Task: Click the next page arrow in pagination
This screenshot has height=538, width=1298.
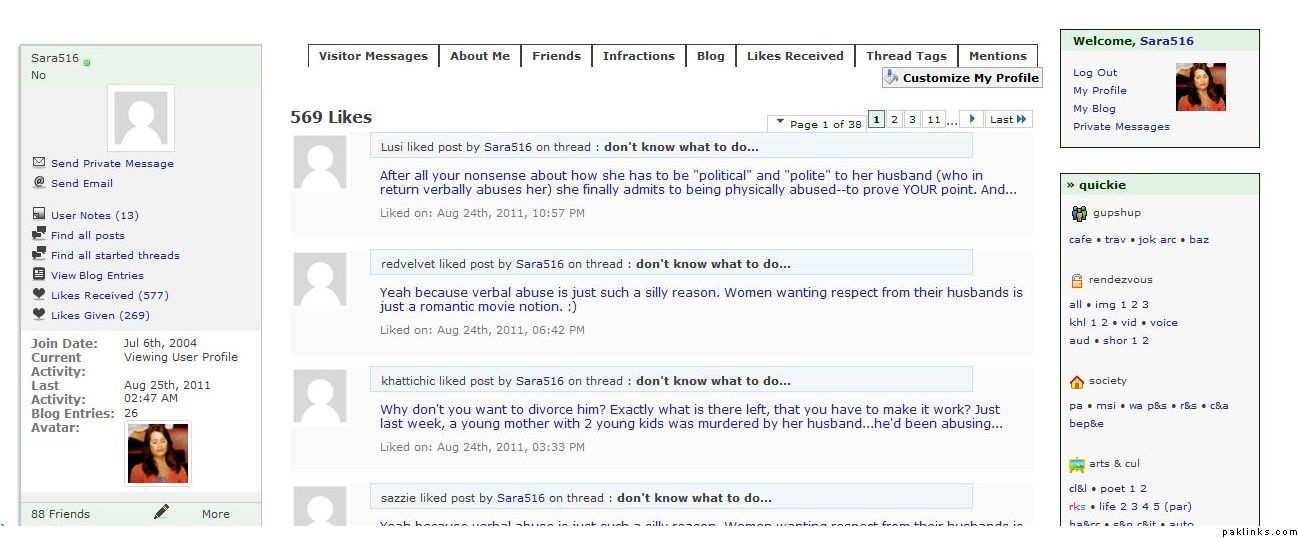Action: point(970,120)
